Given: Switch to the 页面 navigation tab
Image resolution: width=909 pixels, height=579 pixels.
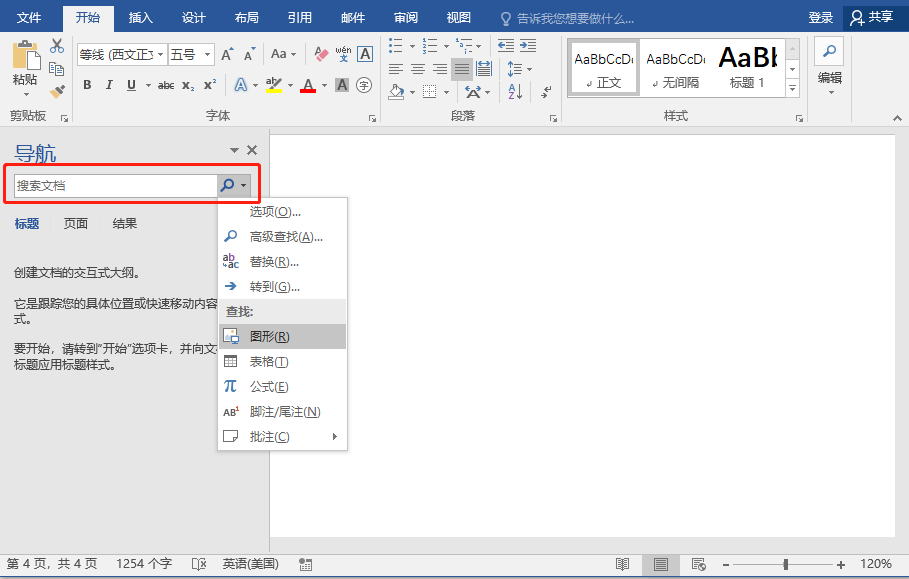Looking at the screenshot, I should click(x=76, y=224).
